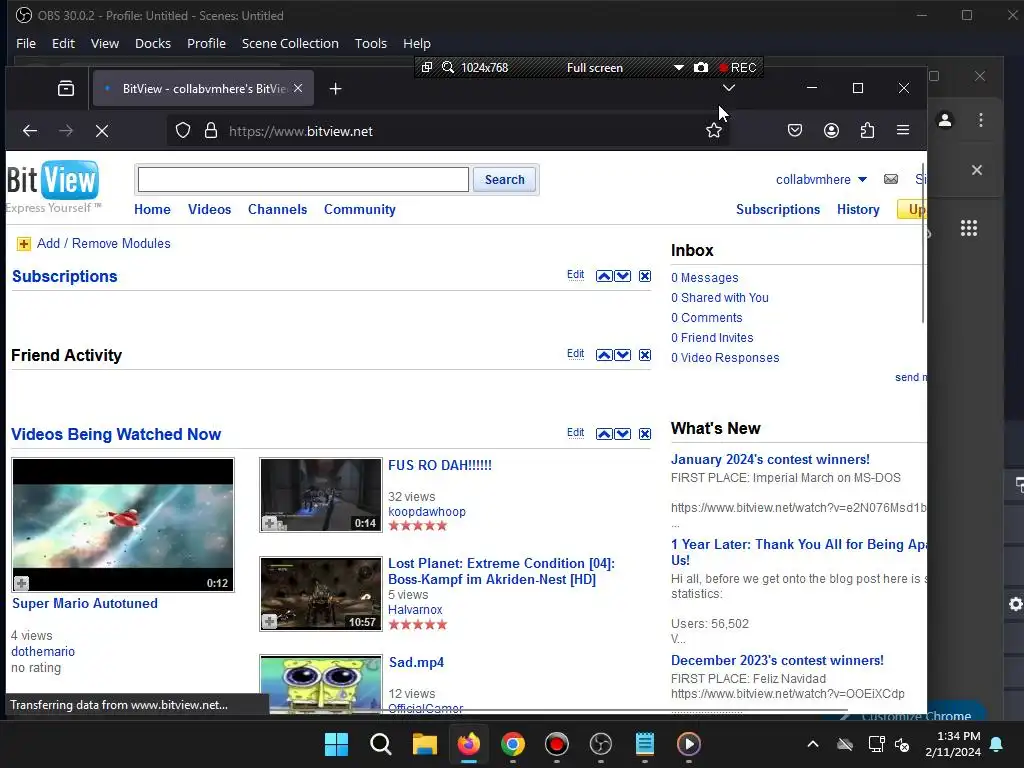1024x768 pixels.
Task: Move Videos Being Watched Now module up
Action: pos(604,434)
